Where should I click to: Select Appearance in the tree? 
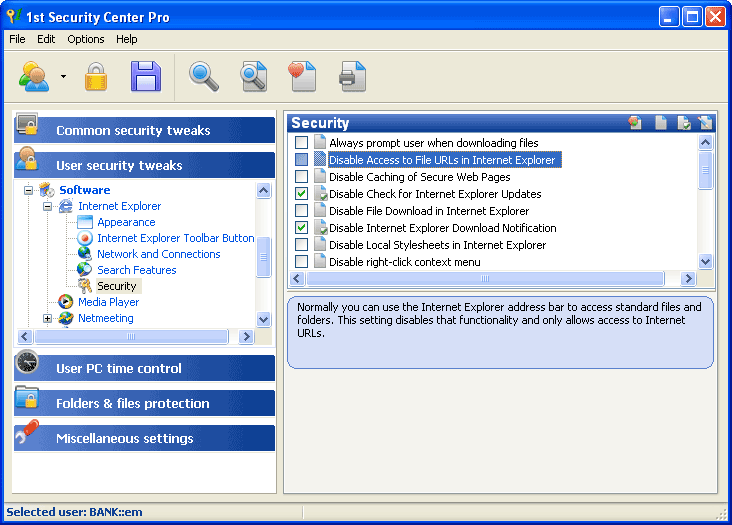pyautogui.click(x=126, y=222)
